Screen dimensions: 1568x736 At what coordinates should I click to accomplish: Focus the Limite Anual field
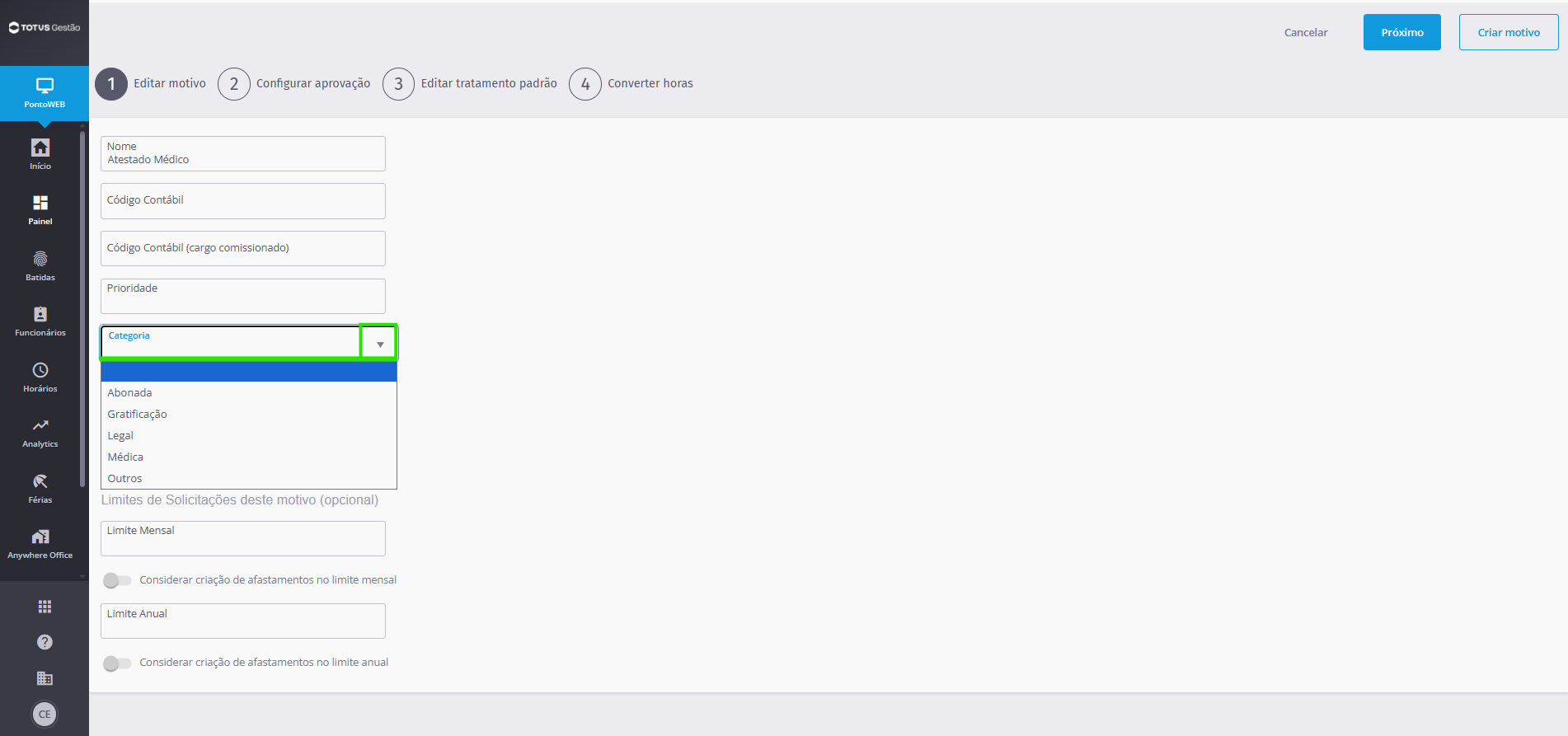243,621
